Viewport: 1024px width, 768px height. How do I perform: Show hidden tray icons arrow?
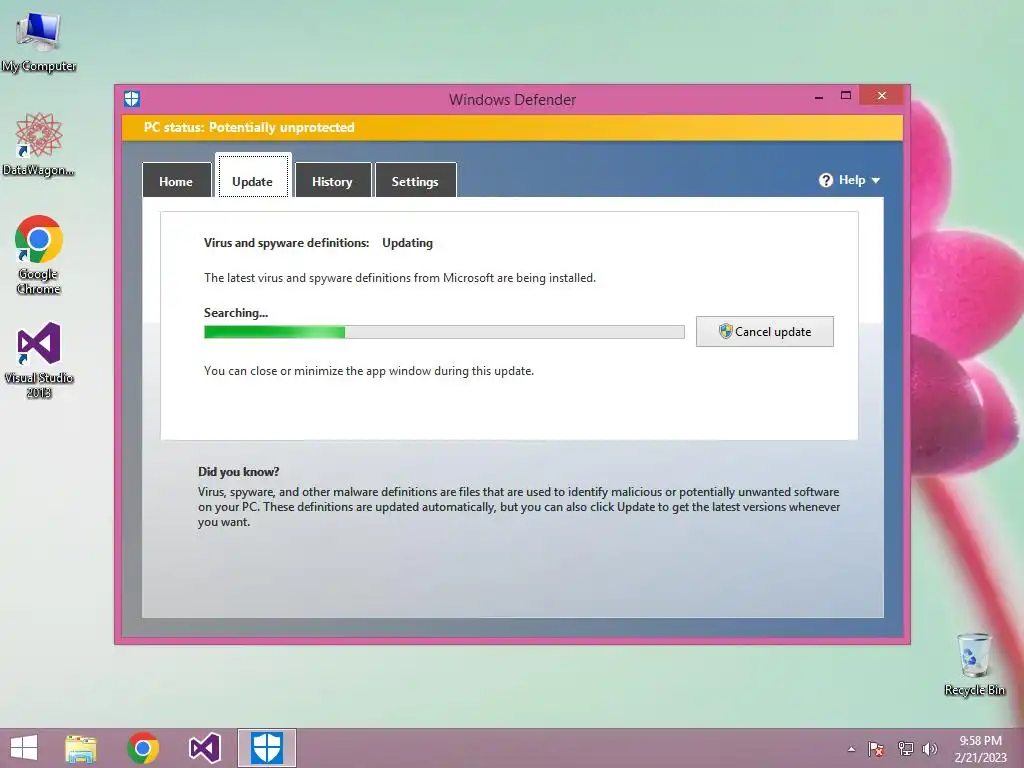pyautogui.click(x=851, y=749)
